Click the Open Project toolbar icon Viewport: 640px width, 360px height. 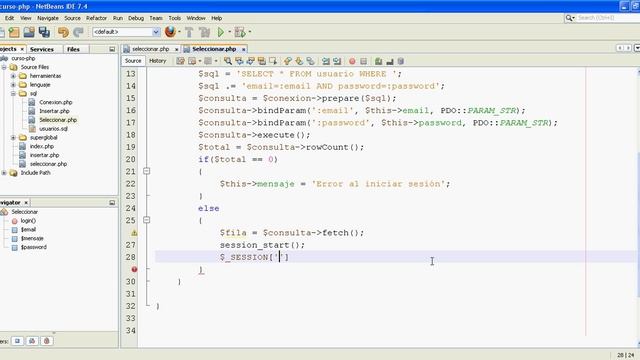tap(29, 32)
